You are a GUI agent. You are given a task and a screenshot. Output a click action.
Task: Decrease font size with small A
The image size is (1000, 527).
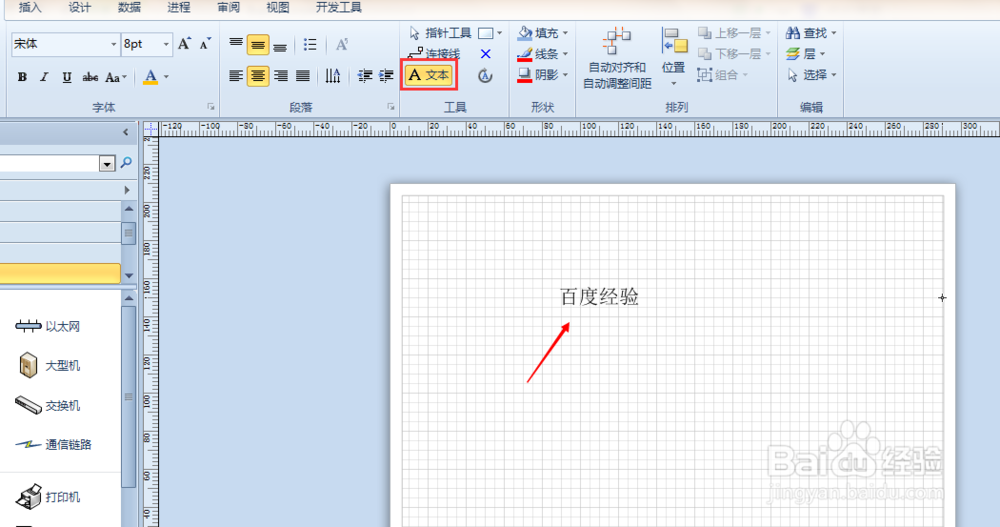pyautogui.click(x=205, y=44)
